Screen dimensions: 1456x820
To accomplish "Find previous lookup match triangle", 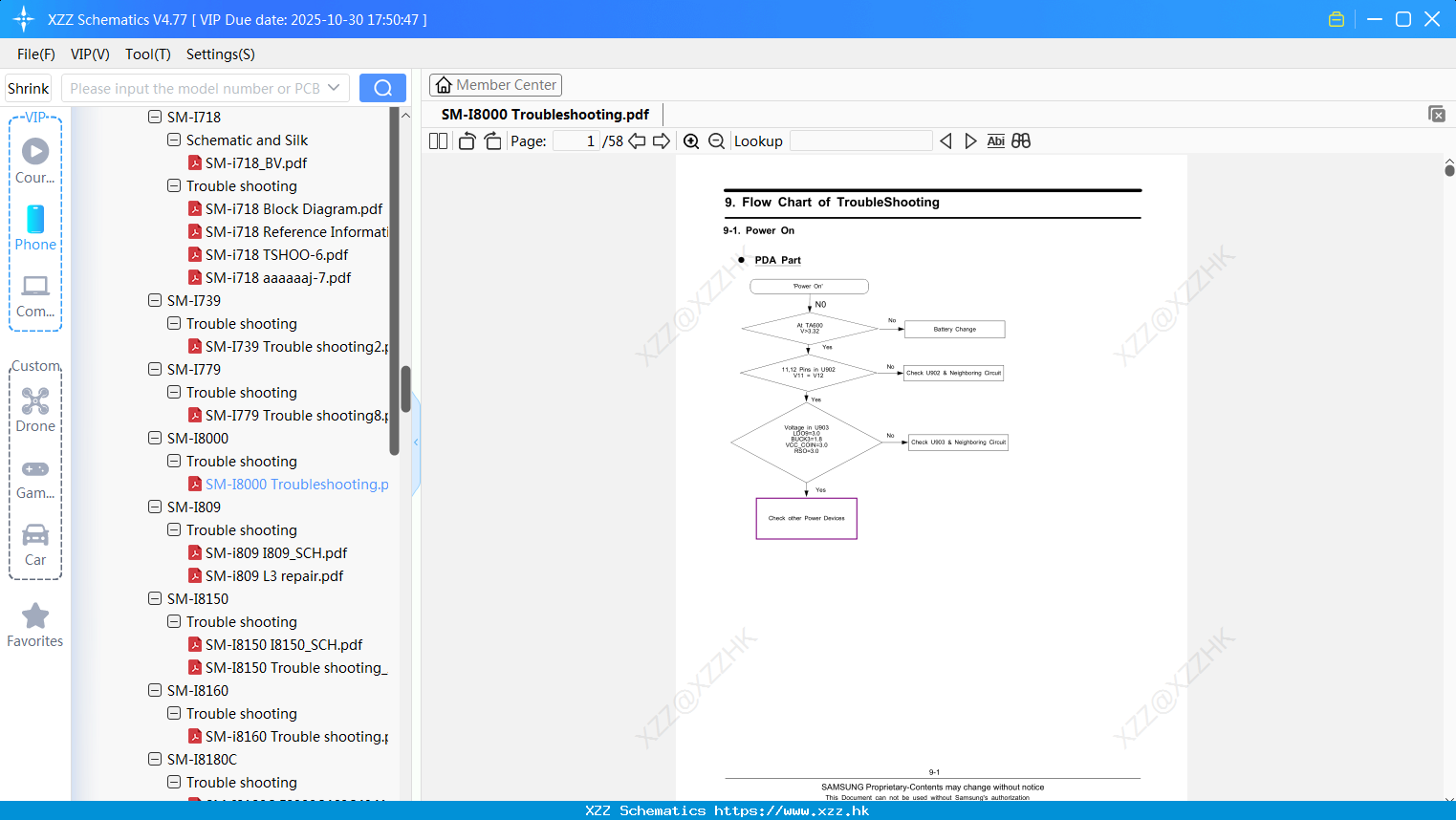I will (x=945, y=140).
